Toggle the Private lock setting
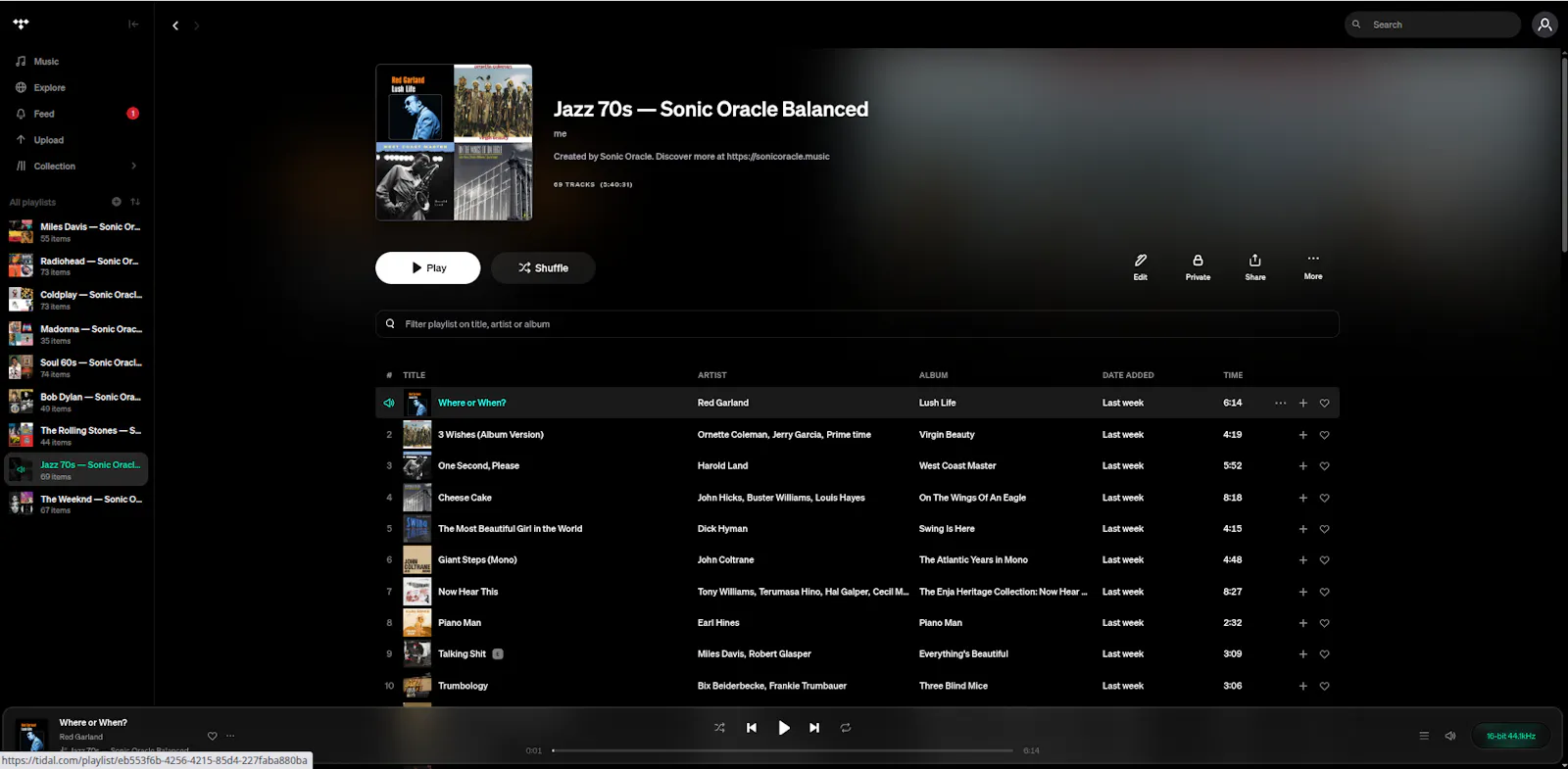The image size is (1568, 769). 1198,266
